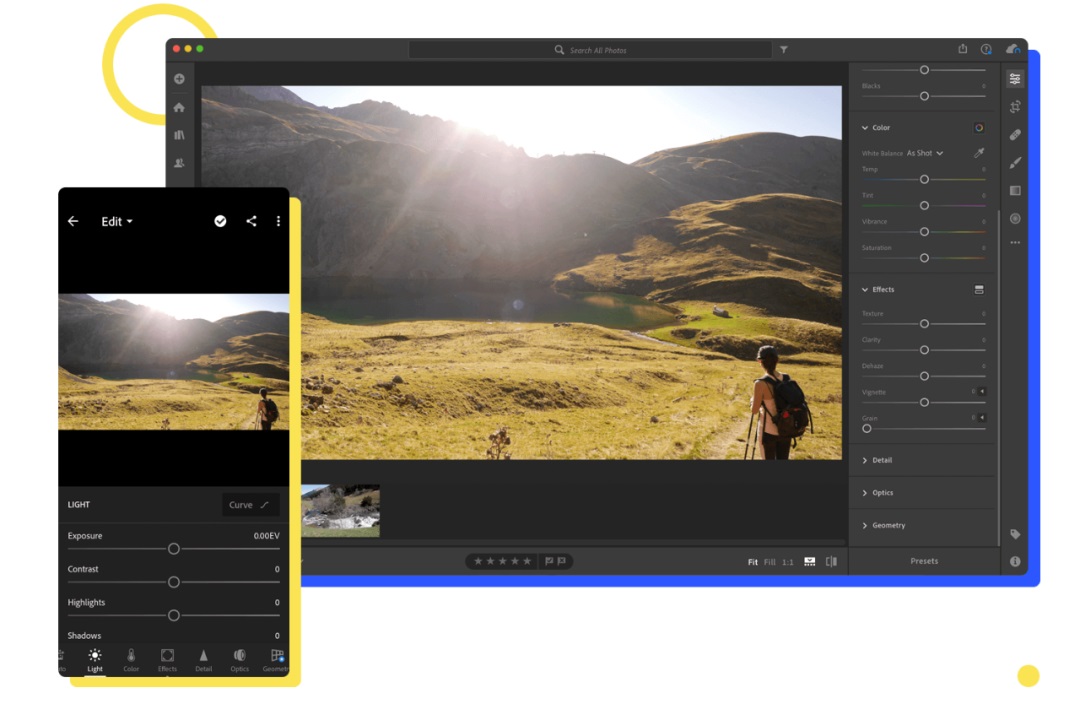This screenshot has width=1080, height=720.
Task: Open the Keywords tag icon
Action: point(1015,535)
